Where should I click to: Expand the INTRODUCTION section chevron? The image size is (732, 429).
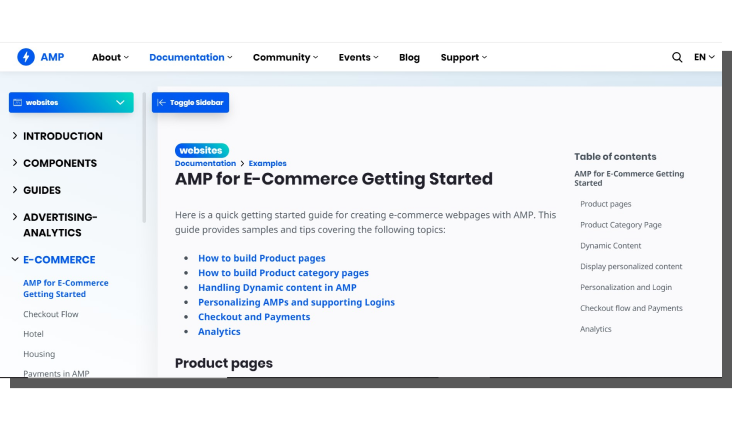click(x=15, y=136)
